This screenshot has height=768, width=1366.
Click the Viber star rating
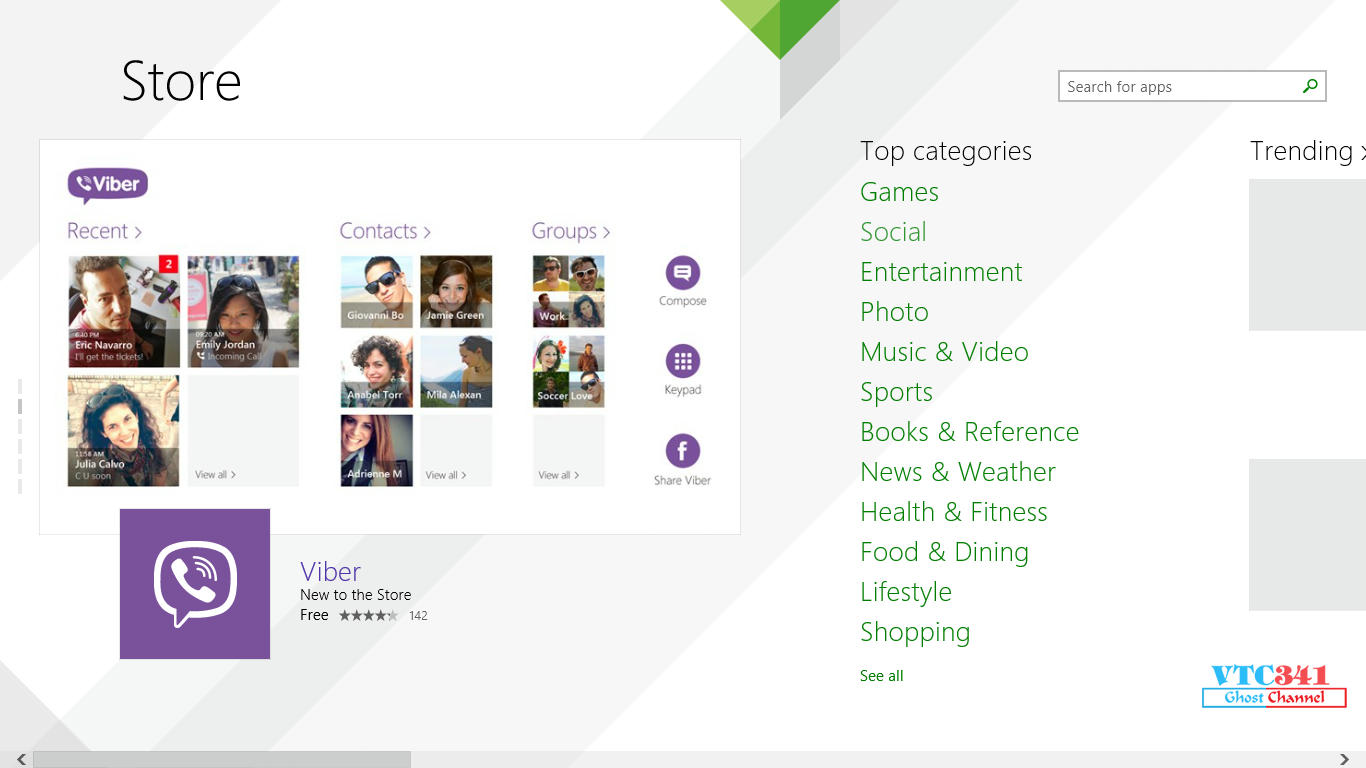tap(368, 616)
